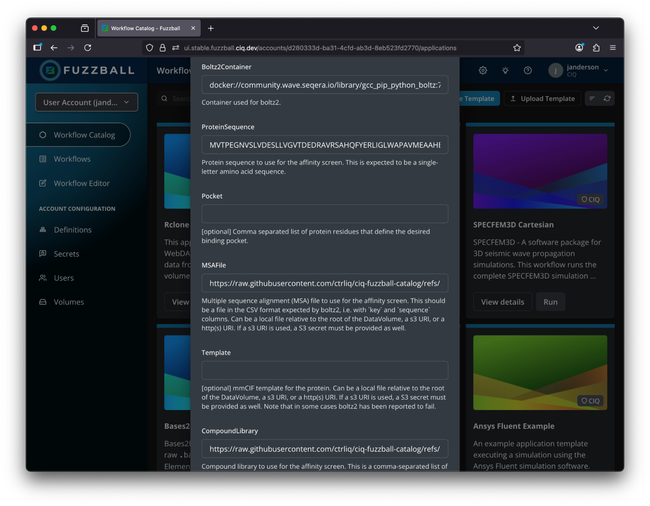The image size is (650, 506).
Task: Open the settings gear icon in header
Action: click(x=483, y=70)
